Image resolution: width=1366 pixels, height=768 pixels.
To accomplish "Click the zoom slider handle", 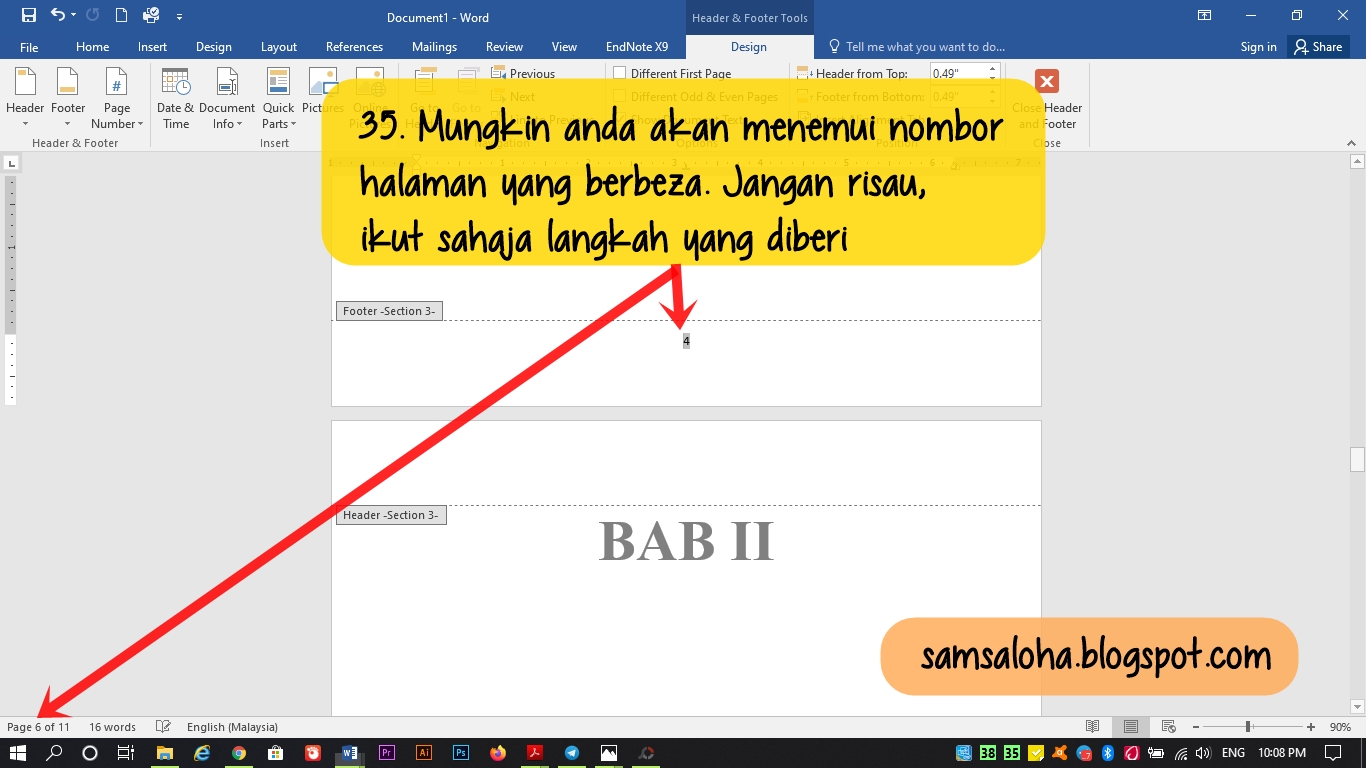I will pyautogui.click(x=1248, y=727).
